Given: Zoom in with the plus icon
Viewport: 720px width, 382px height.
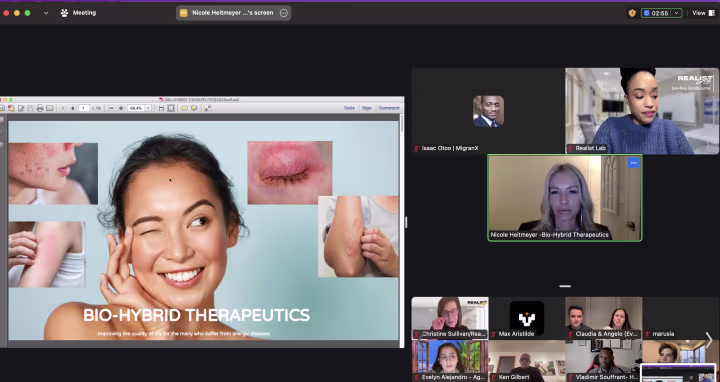Looking at the screenshot, I should pos(121,108).
